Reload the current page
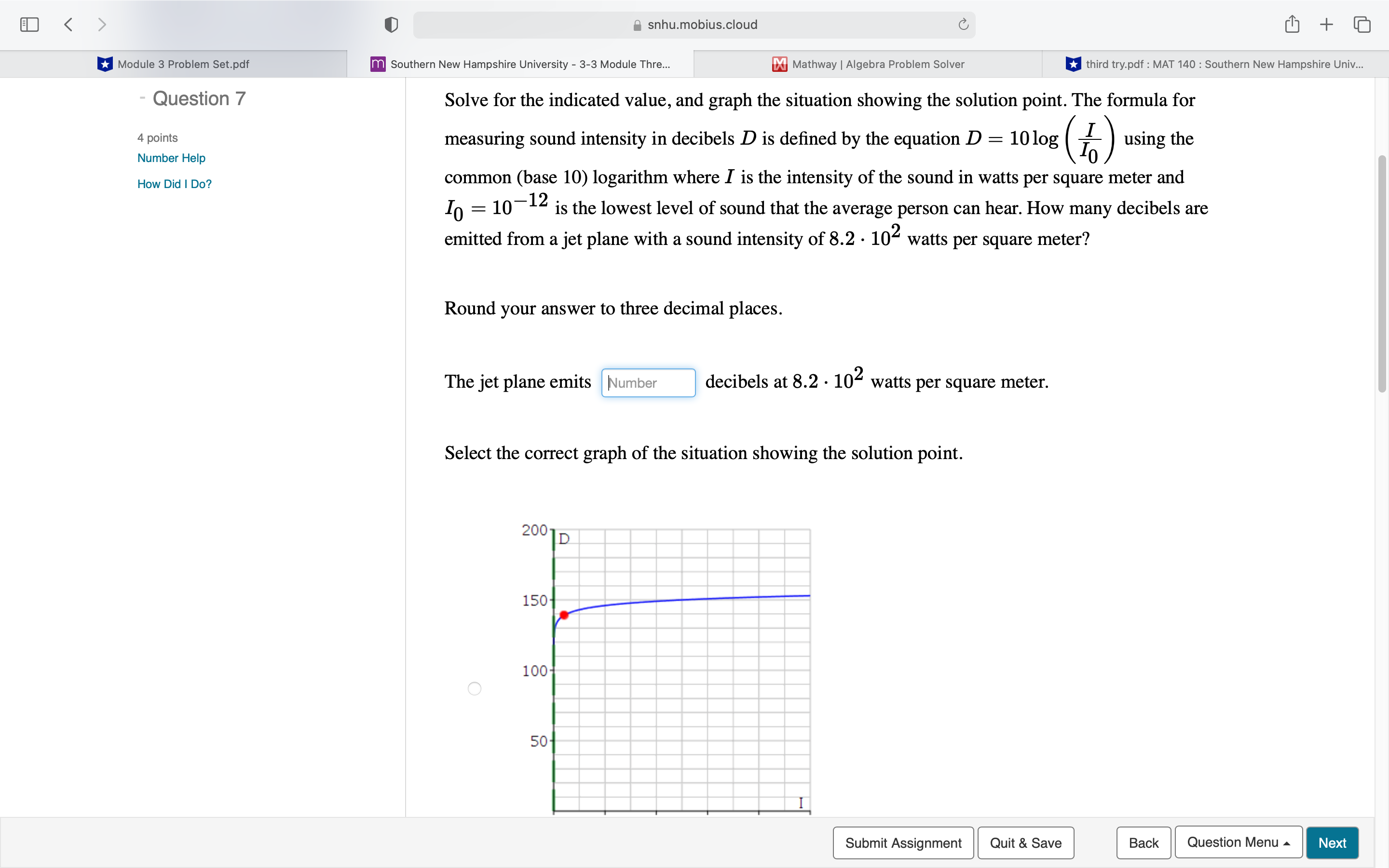 962,24
